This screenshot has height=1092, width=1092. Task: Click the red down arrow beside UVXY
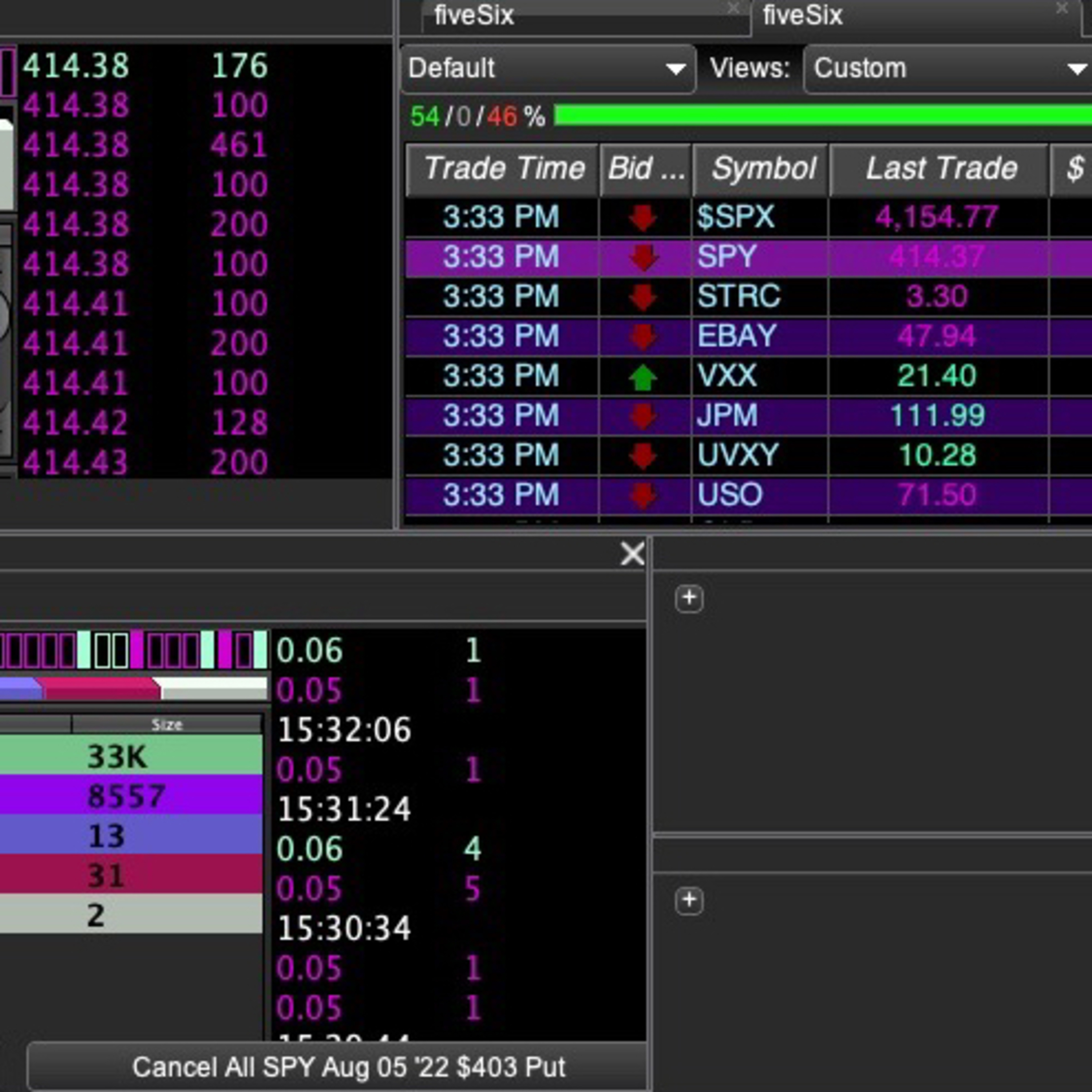coord(643,456)
